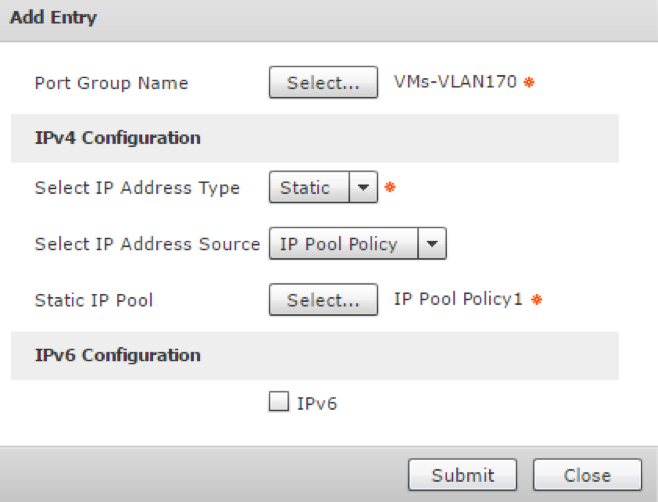Click Select button for Port Group Name
The image size is (658, 502).
coord(323,83)
